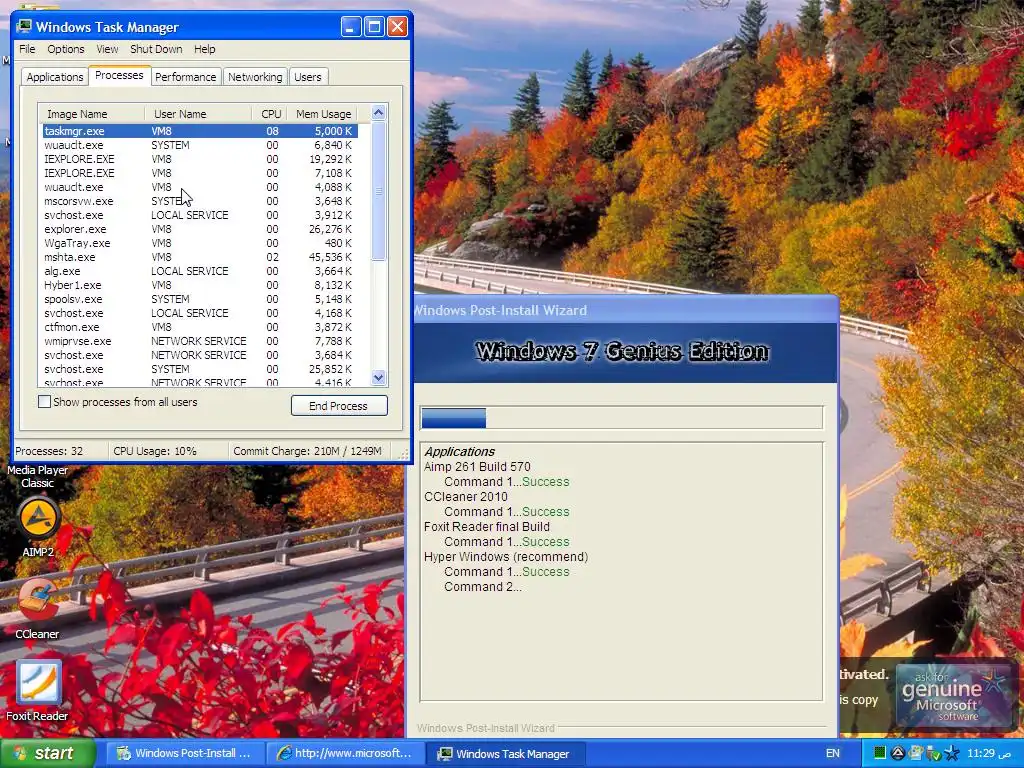Switch to Windows Post-Install taskbar button

[184, 753]
